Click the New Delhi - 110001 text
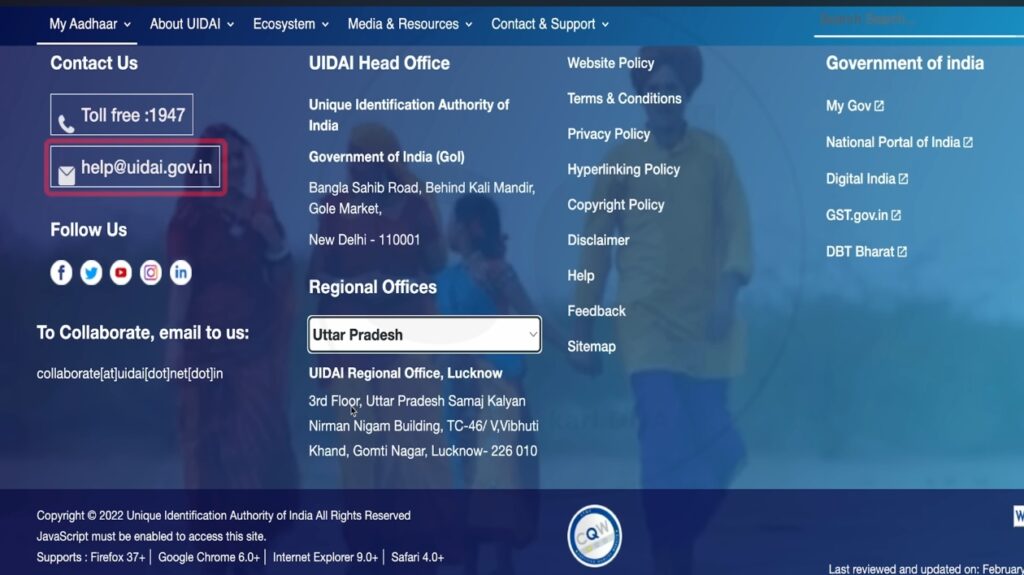Viewport: 1024px width, 575px height. pos(364,240)
